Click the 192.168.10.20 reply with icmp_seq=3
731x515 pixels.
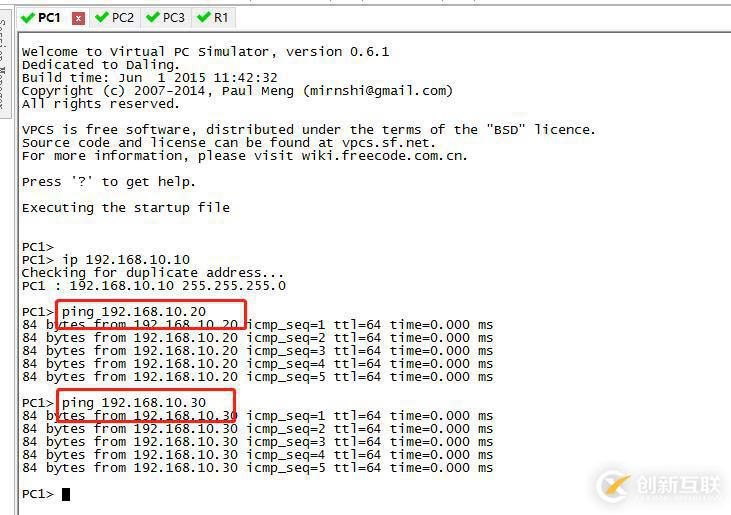tap(257, 350)
